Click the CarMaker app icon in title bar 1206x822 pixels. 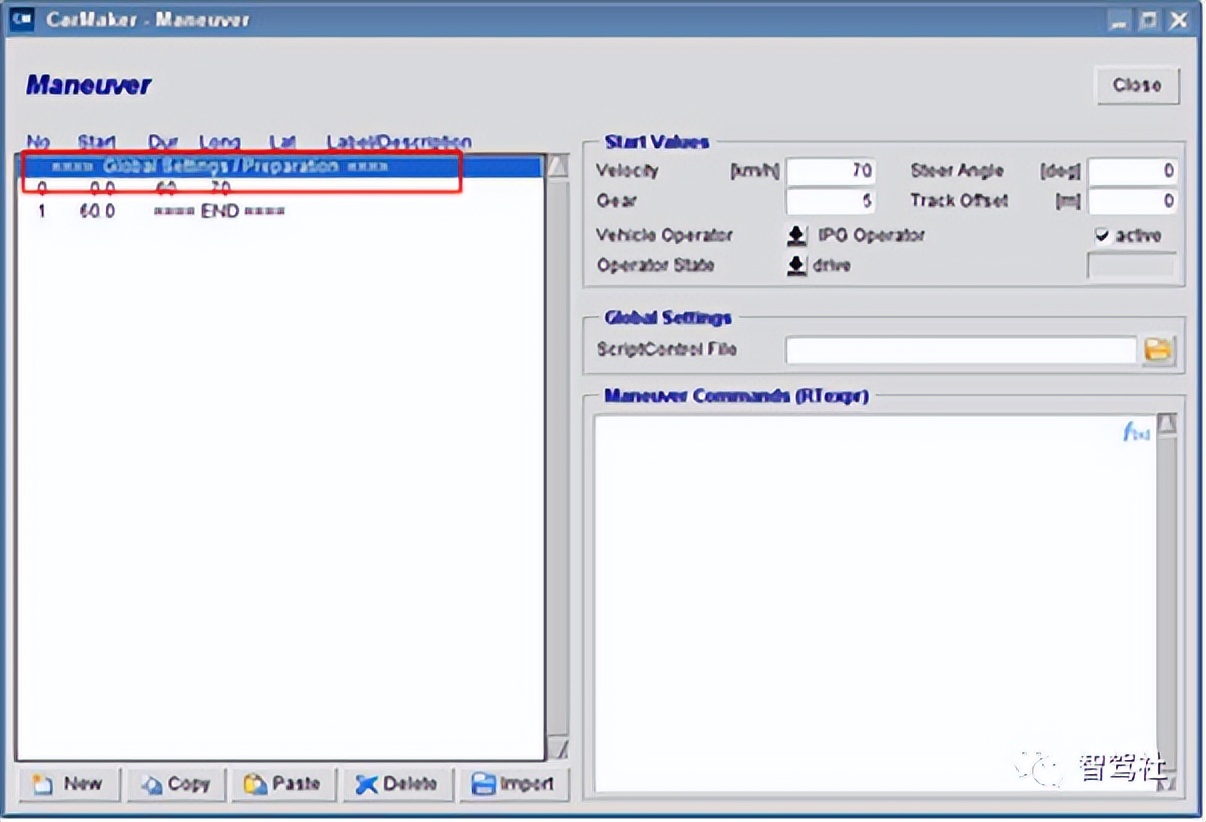click(x=21, y=19)
